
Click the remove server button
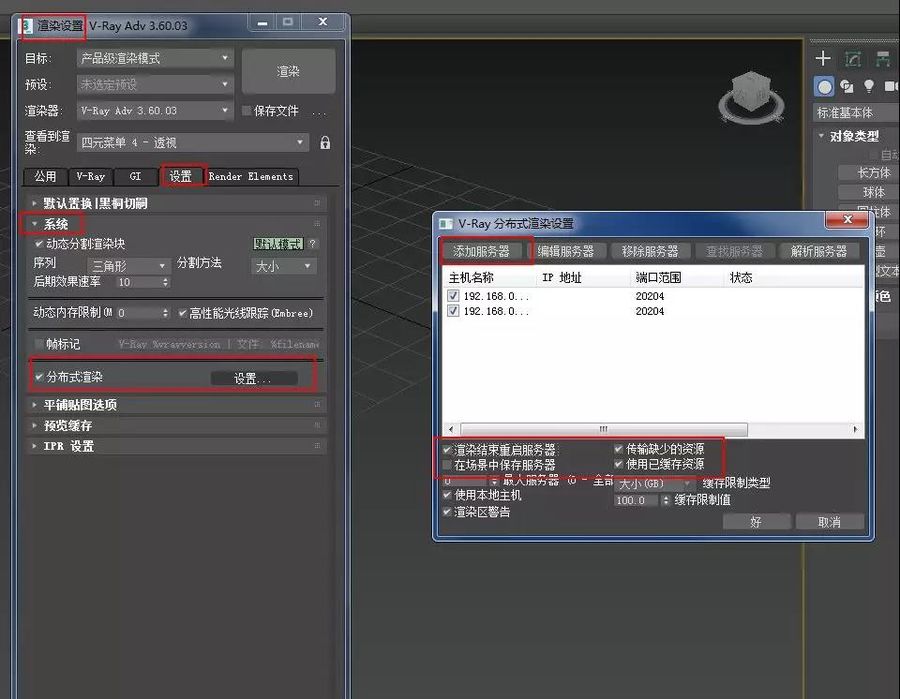click(x=650, y=251)
